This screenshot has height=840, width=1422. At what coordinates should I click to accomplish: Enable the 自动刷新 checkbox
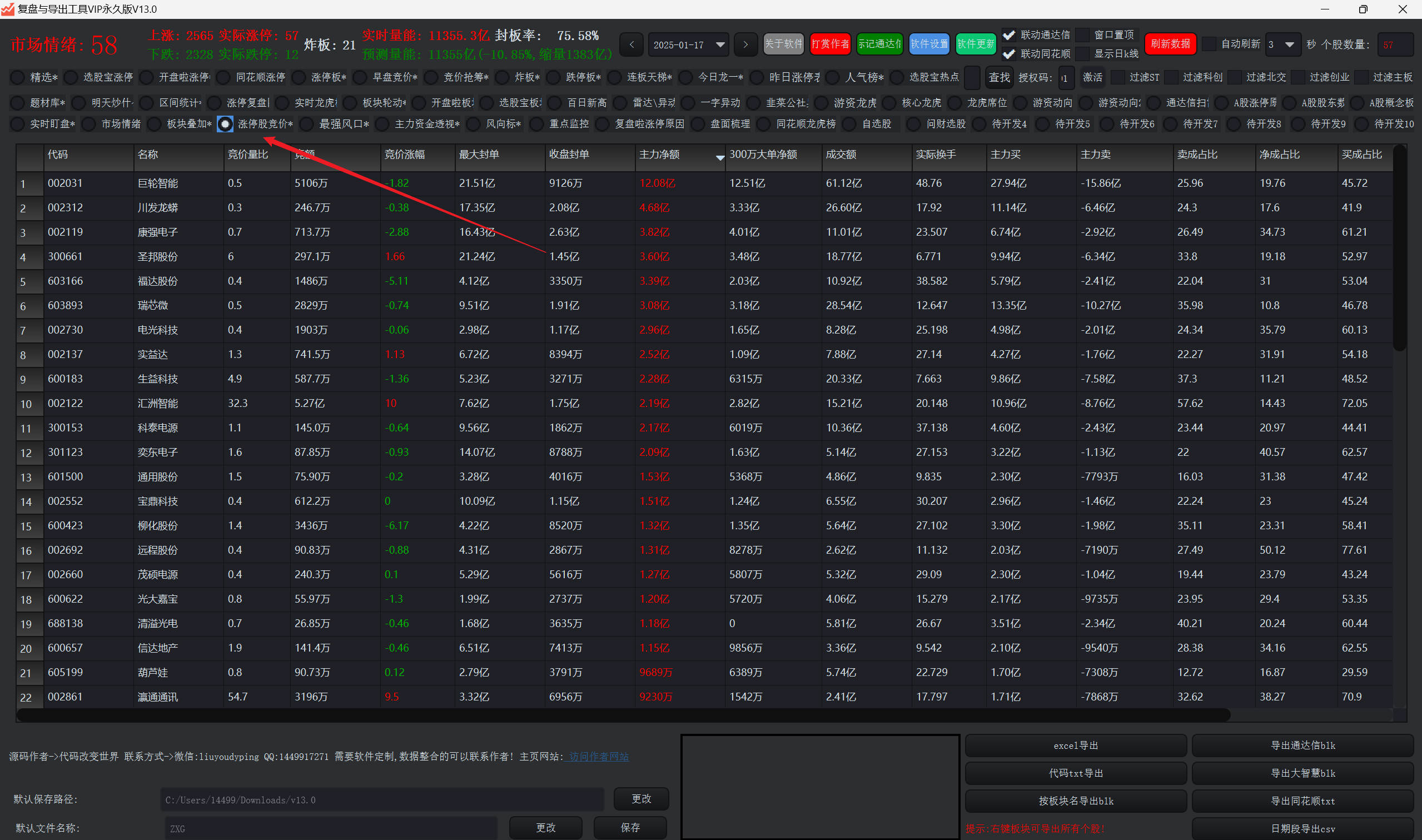[1208, 44]
